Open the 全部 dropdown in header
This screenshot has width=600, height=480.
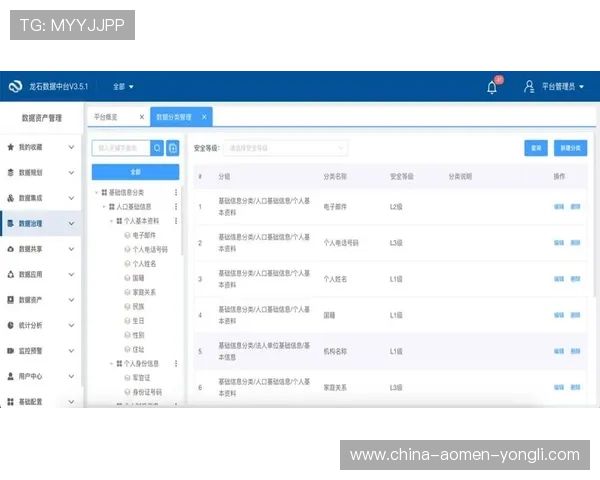click(123, 87)
